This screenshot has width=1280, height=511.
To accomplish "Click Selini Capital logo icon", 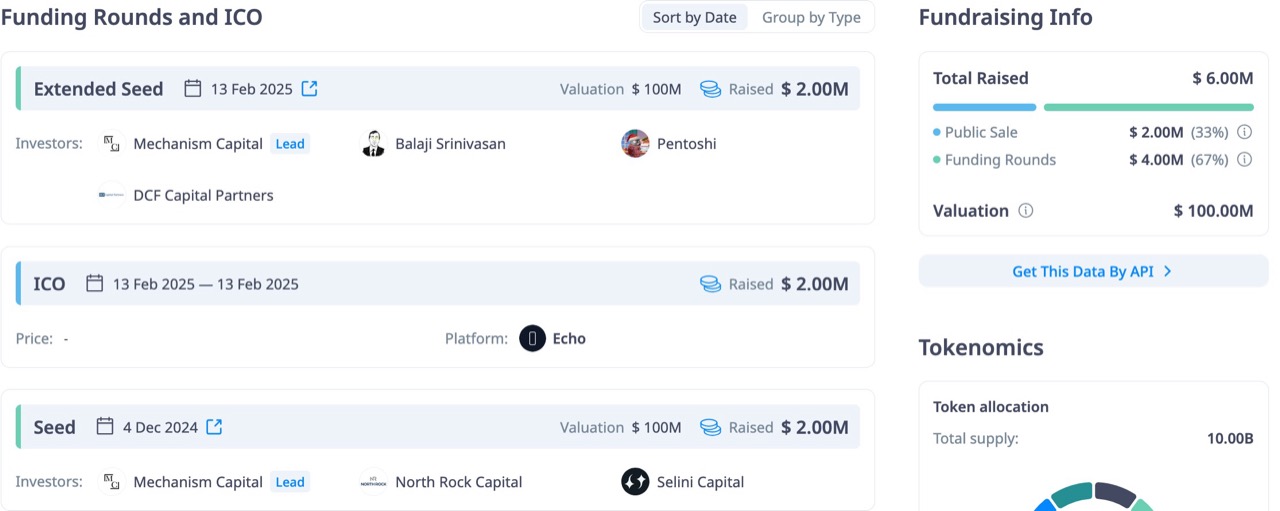I will coord(635,482).
